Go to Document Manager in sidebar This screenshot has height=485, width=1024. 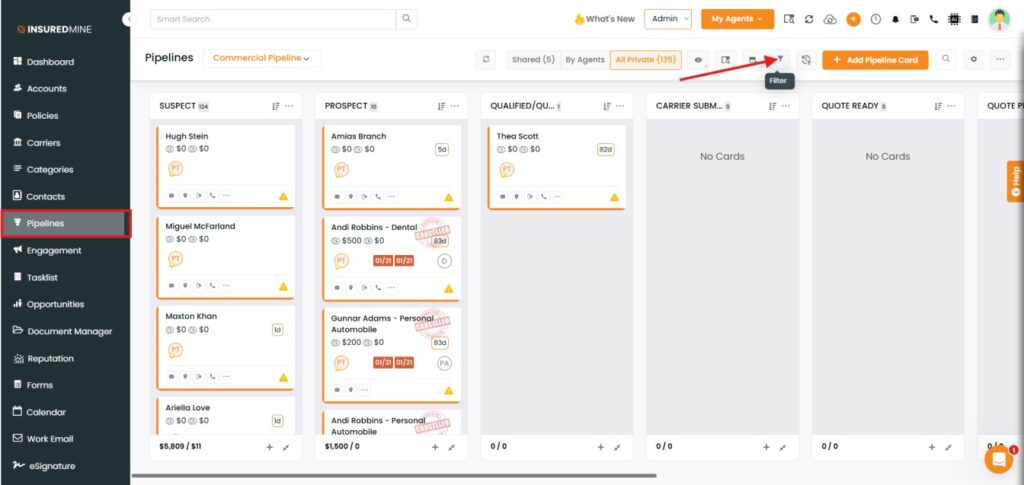(69, 331)
